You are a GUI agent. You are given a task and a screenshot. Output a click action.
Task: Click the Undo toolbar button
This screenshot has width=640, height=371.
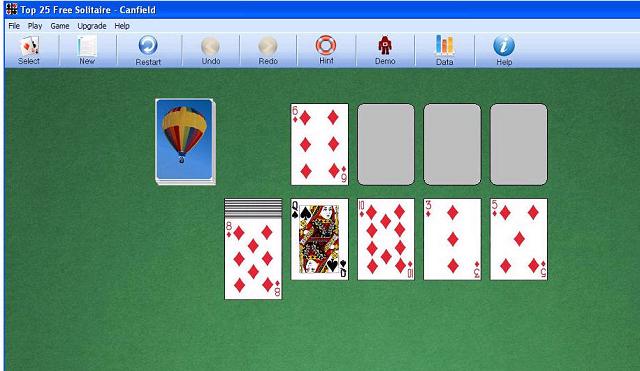211,50
